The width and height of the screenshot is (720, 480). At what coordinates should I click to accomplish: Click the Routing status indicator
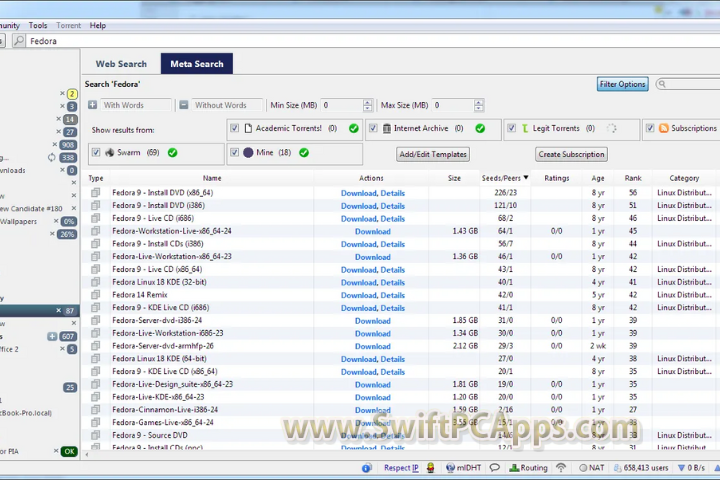click(529, 468)
